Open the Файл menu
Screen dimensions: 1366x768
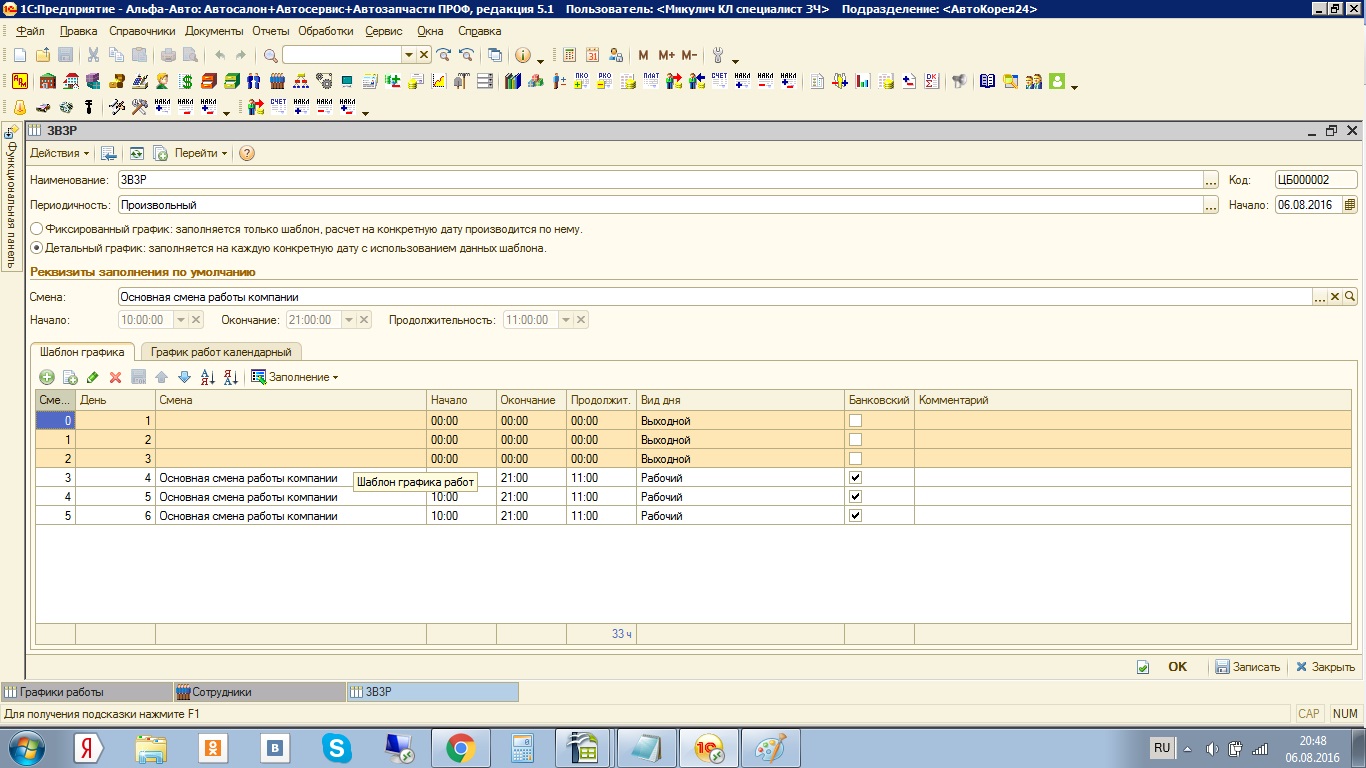[x=31, y=31]
